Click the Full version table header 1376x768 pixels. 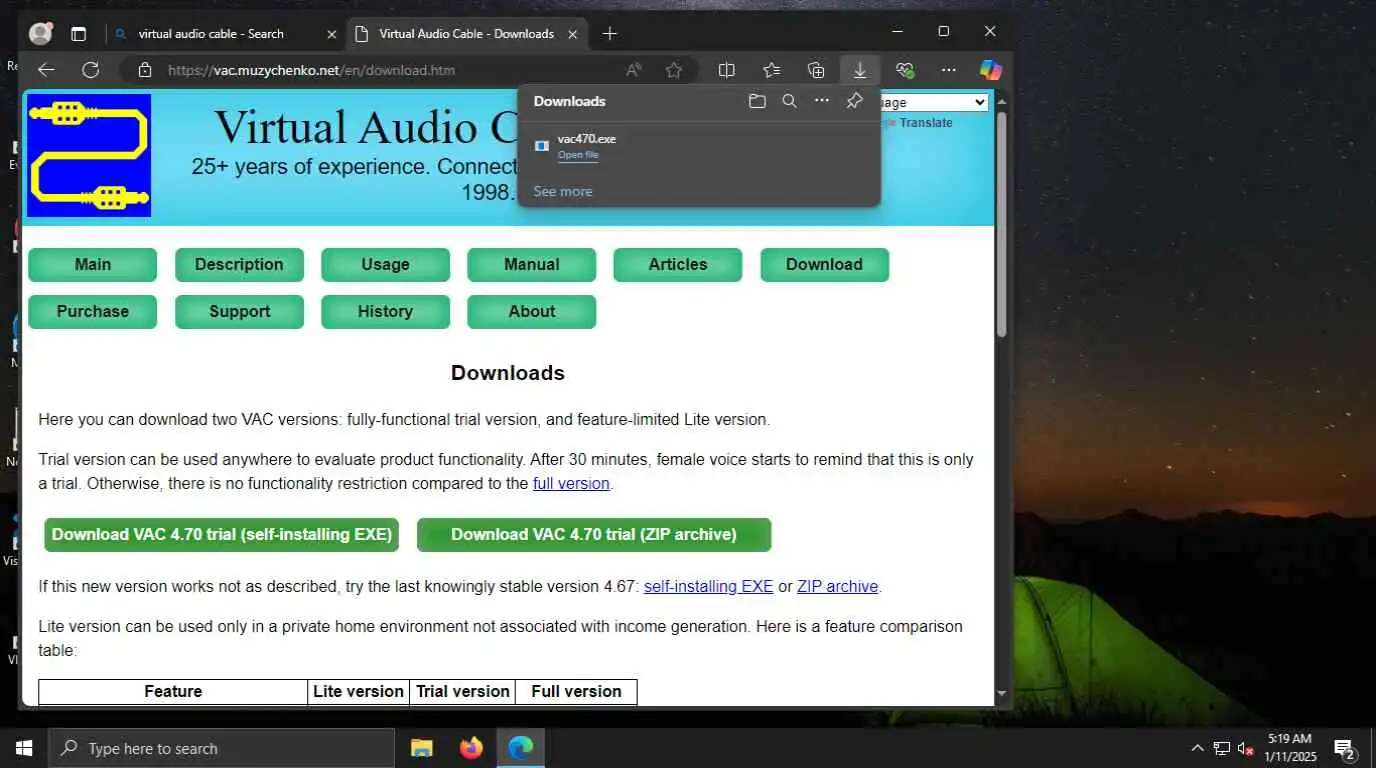[x=576, y=692]
